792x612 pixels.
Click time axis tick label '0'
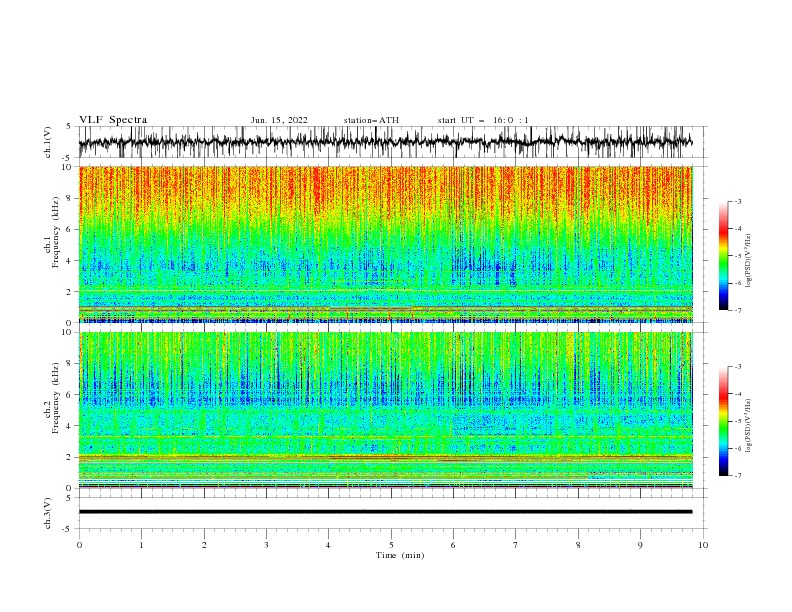click(79, 545)
